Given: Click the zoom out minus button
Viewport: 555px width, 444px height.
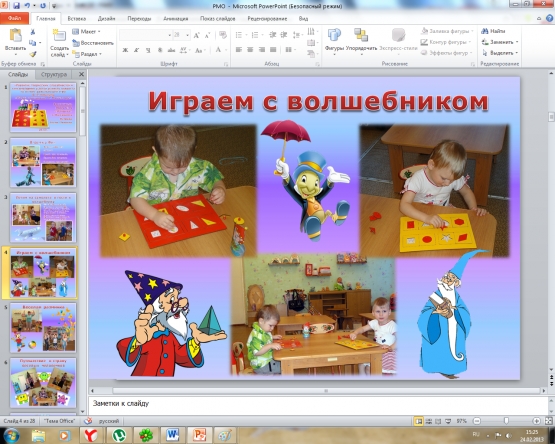Looking at the screenshot, I should click(477, 421).
